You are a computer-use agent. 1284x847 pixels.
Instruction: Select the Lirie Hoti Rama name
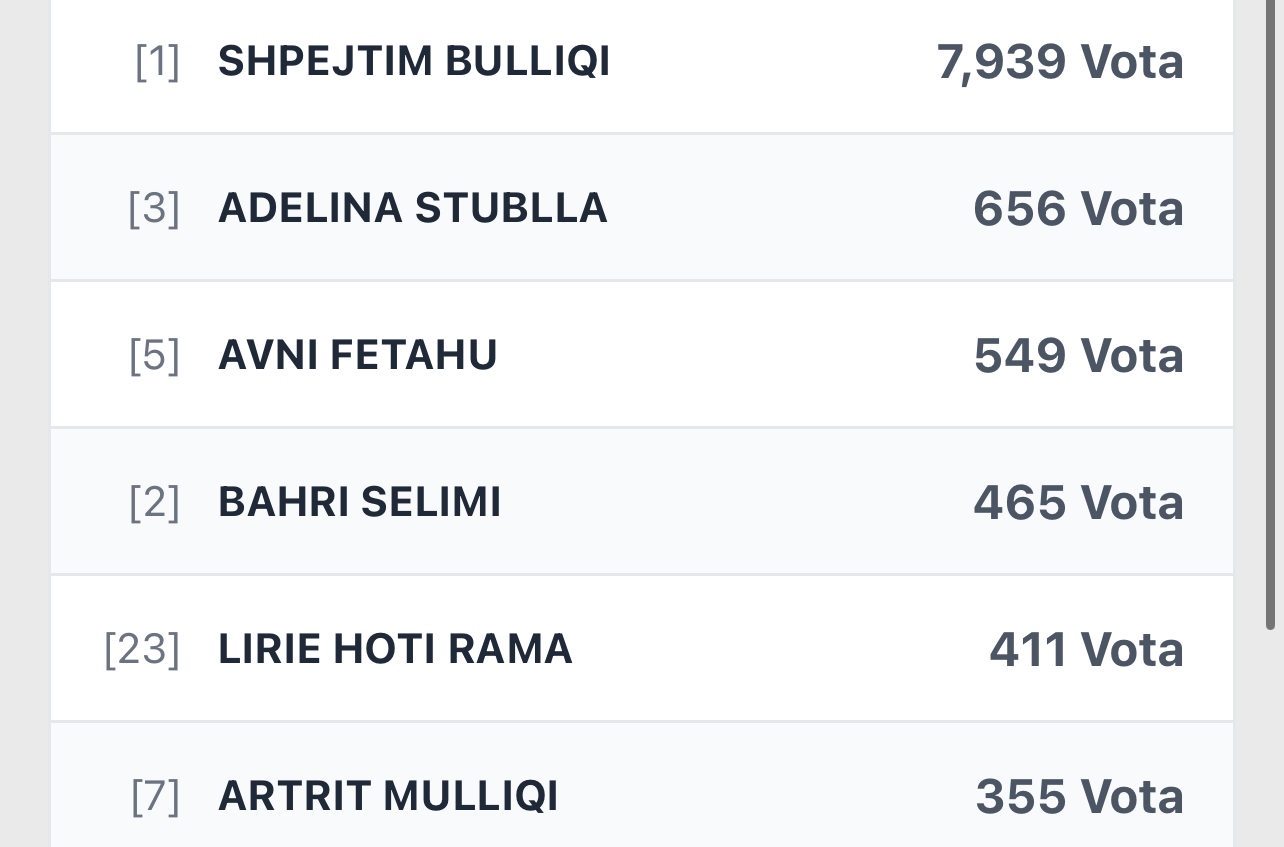click(395, 649)
